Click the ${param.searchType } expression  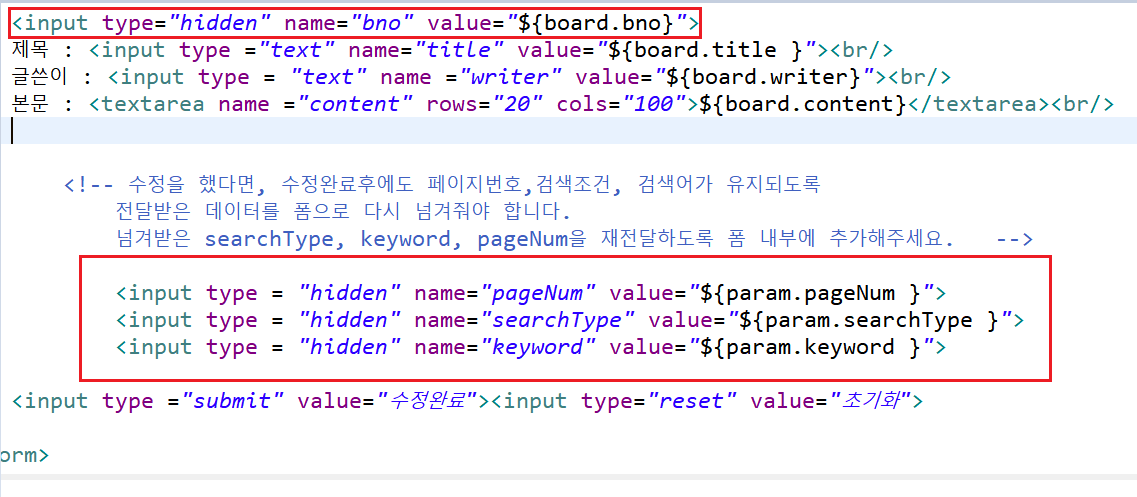(867, 321)
